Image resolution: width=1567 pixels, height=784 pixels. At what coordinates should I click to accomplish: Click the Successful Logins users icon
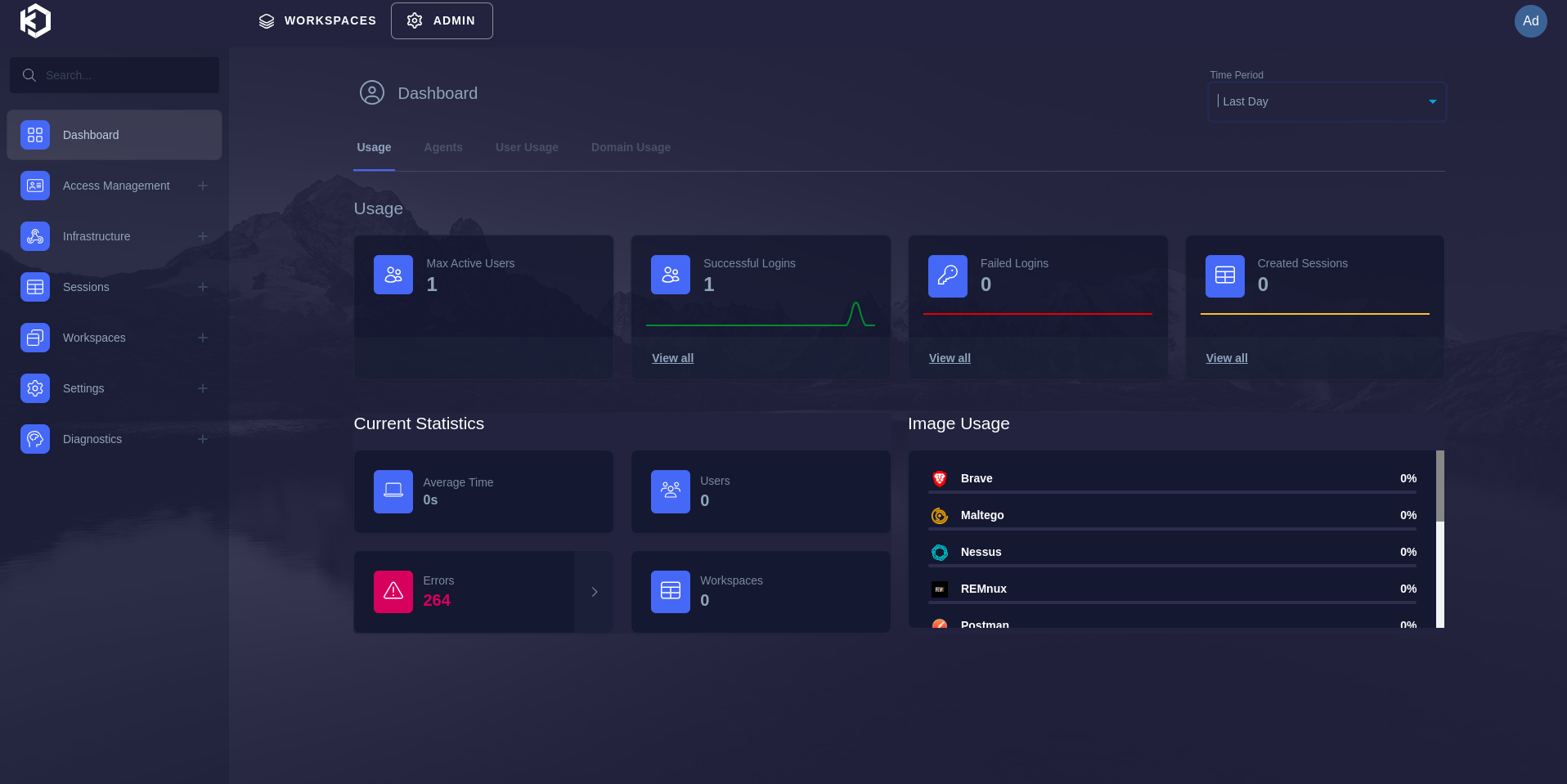click(x=671, y=275)
